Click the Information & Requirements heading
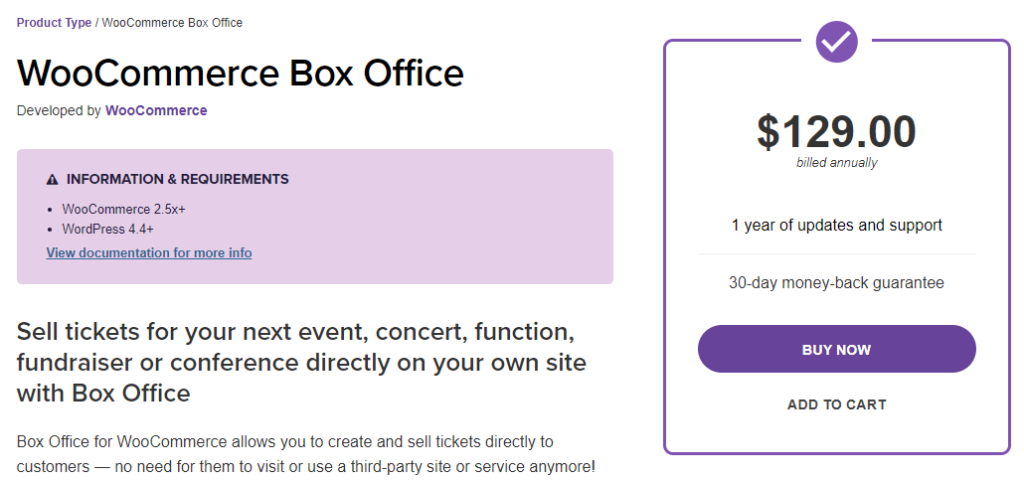Image resolution: width=1024 pixels, height=480 pixels. [178, 179]
